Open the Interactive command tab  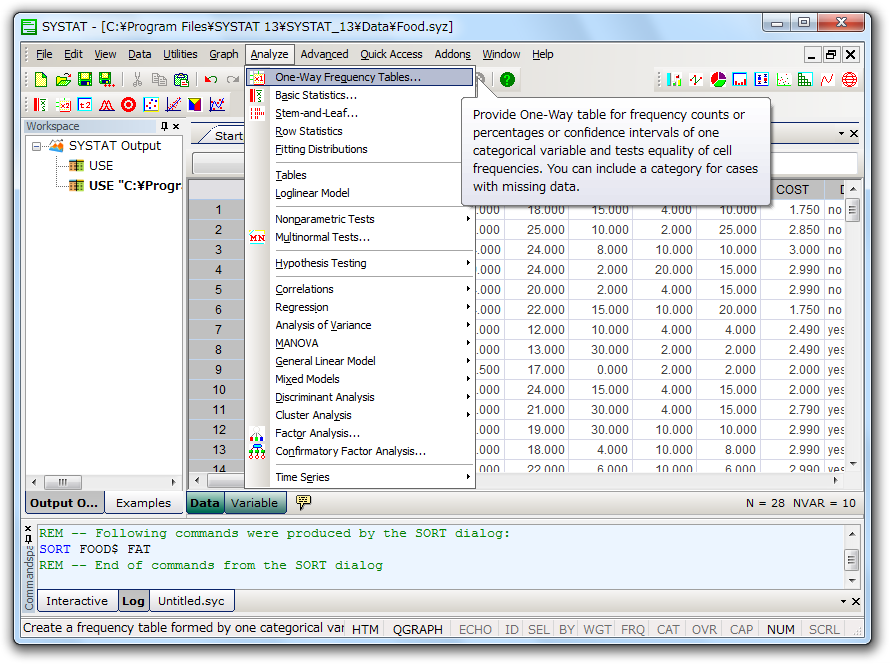point(77,601)
